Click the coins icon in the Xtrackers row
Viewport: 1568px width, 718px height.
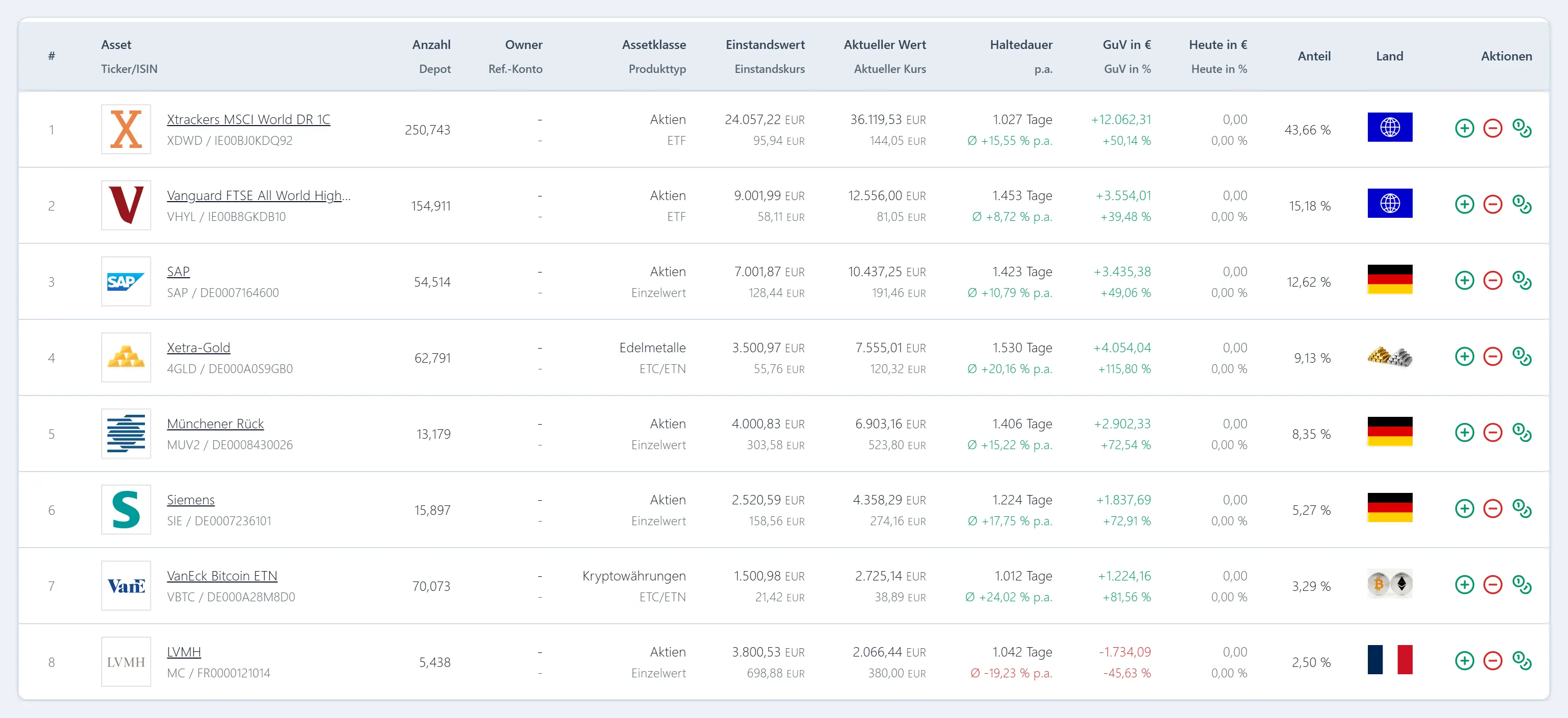[1522, 128]
